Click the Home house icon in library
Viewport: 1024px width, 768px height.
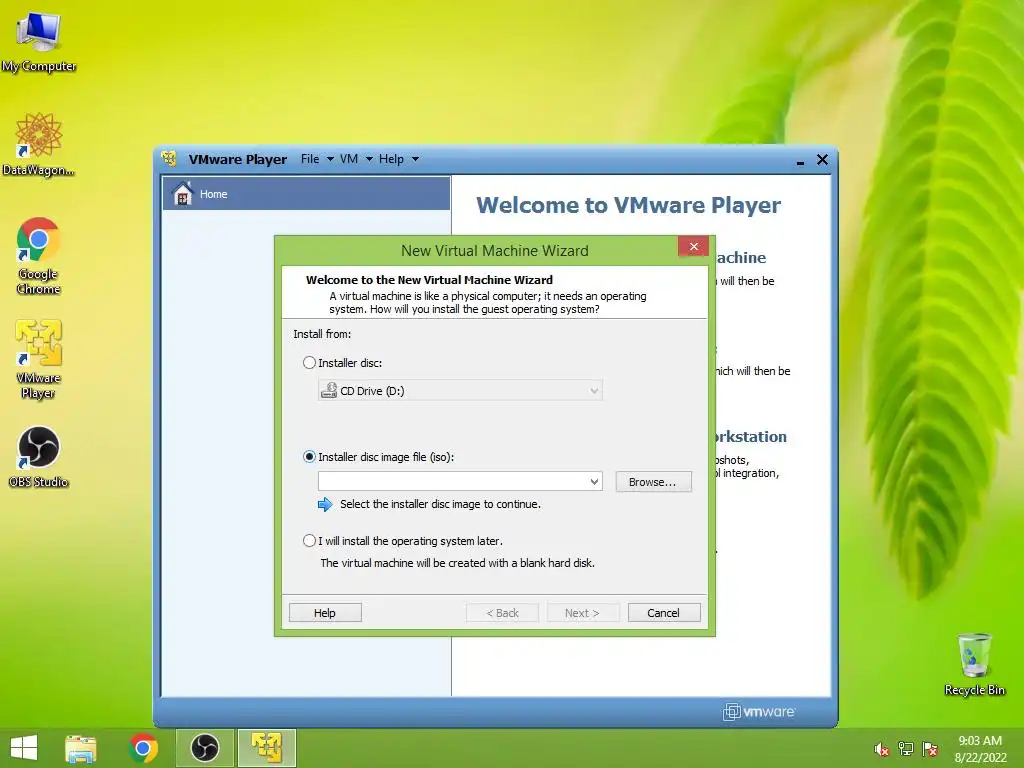pos(183,193)
